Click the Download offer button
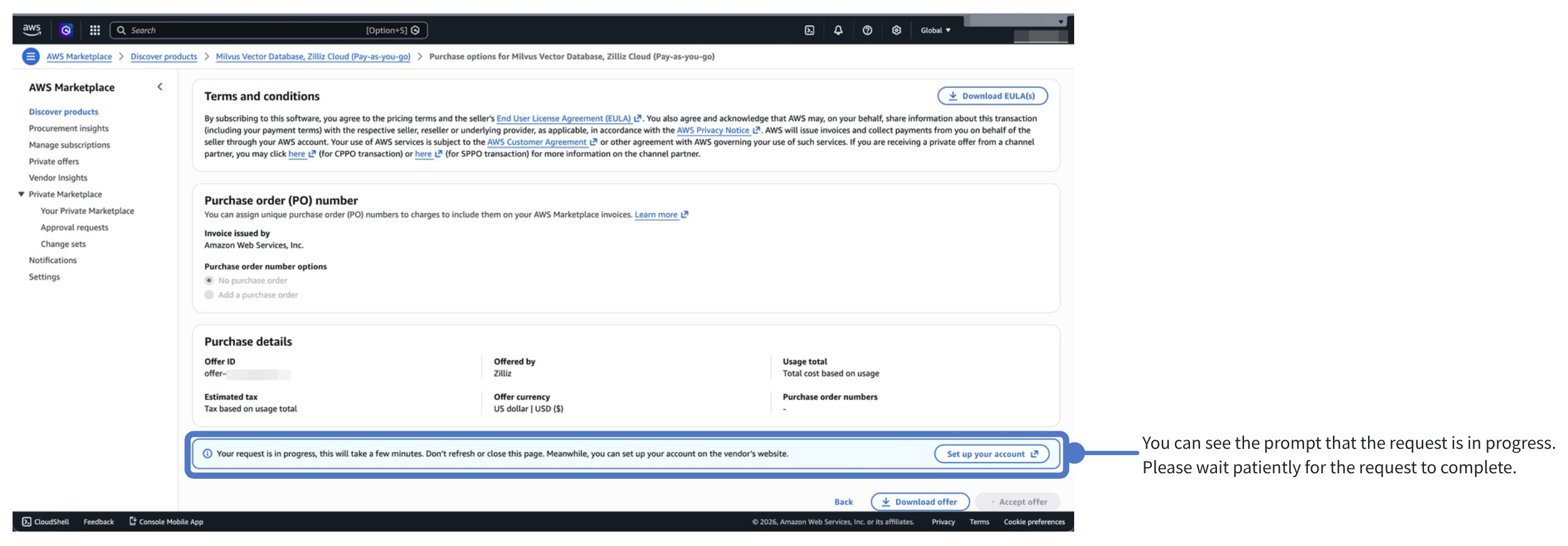This screenshot has width=1568, height=546. (920, 501)
